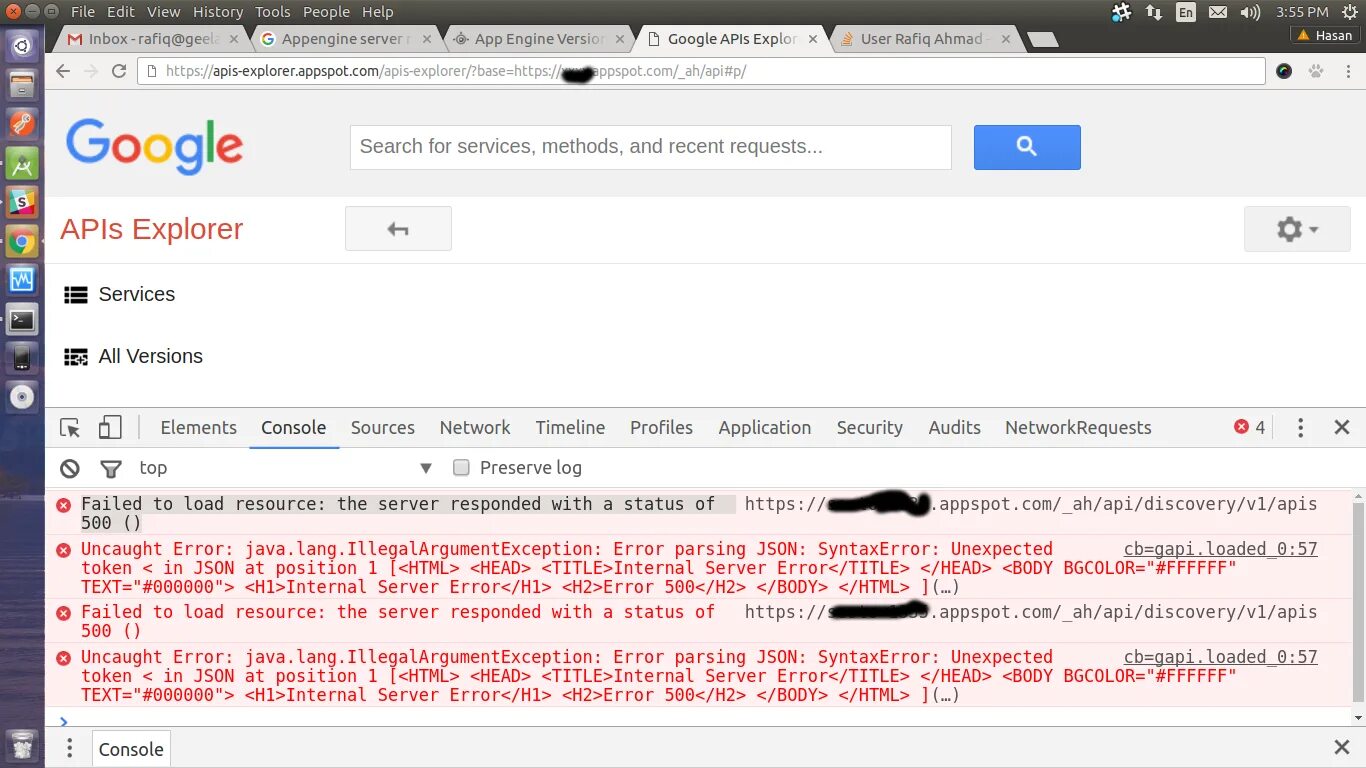Switch to the Elements tab

click(x=198, y=427)
